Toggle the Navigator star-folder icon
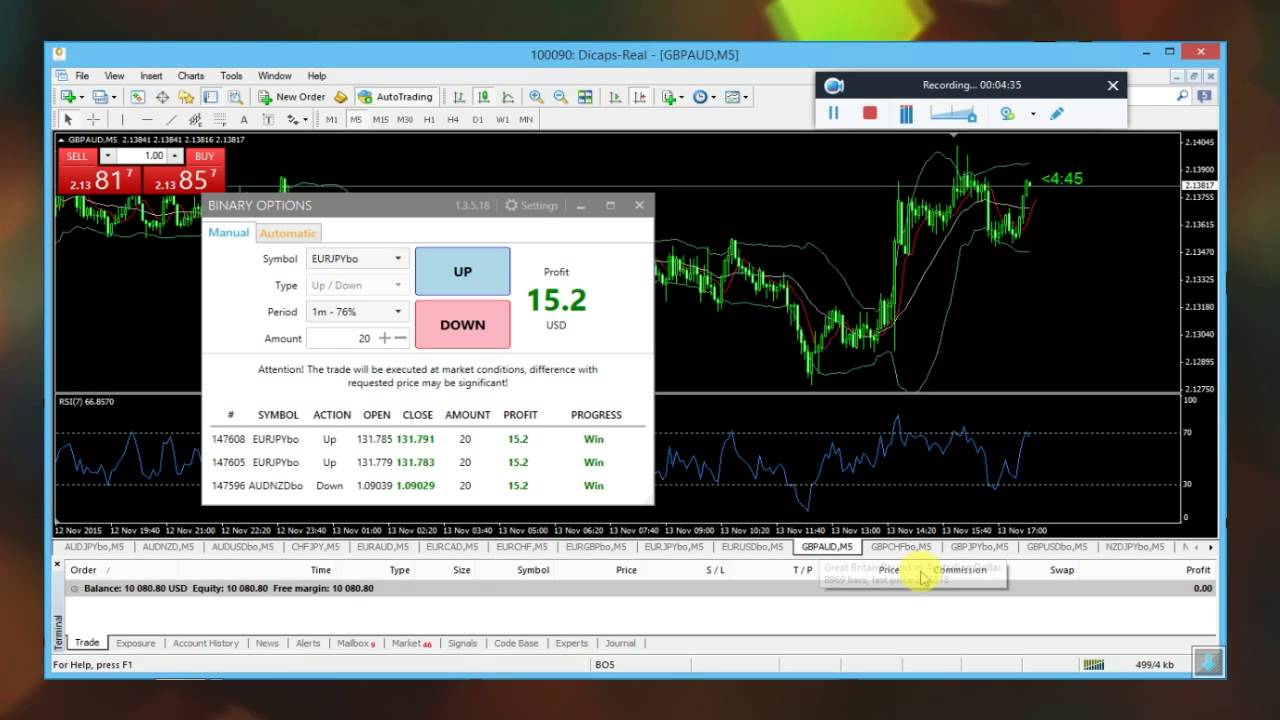1280x720 pixels. (186, 97)
